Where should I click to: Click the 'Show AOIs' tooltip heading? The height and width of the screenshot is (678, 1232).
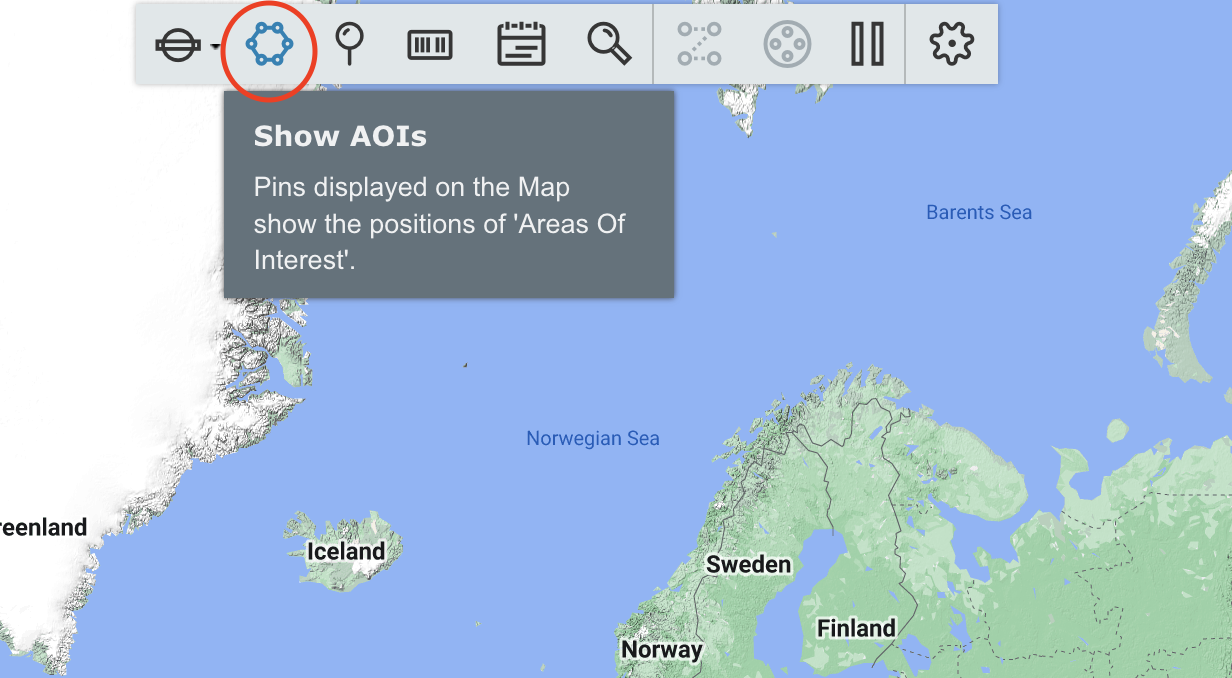(340, 137)
